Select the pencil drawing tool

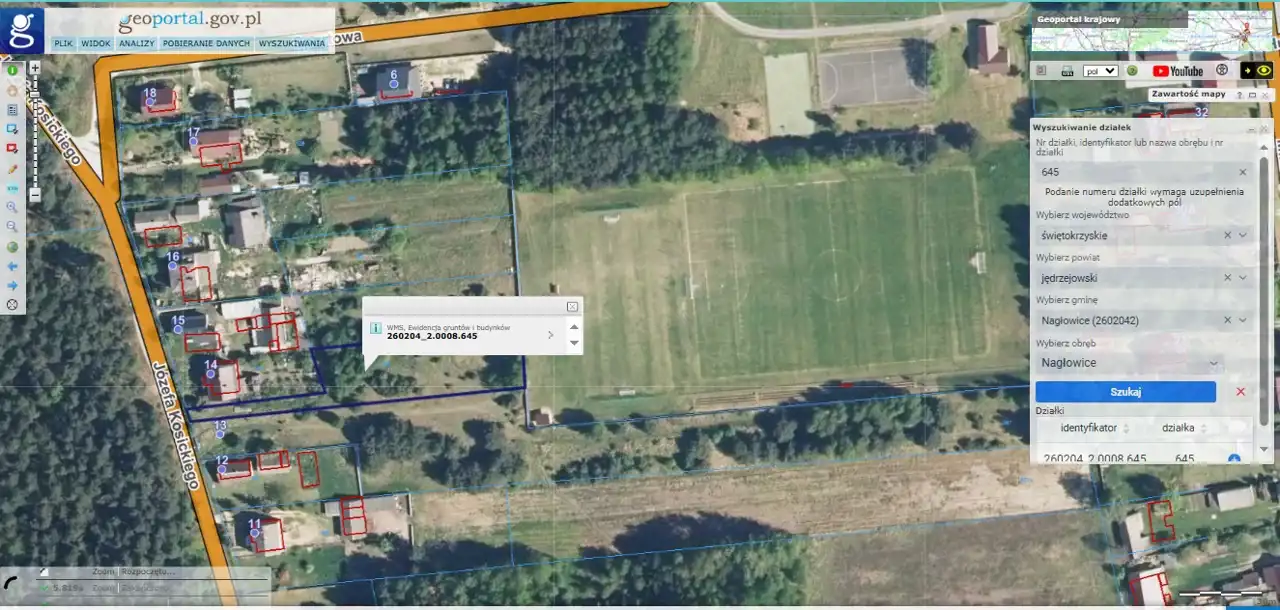(x=13, y=168)
